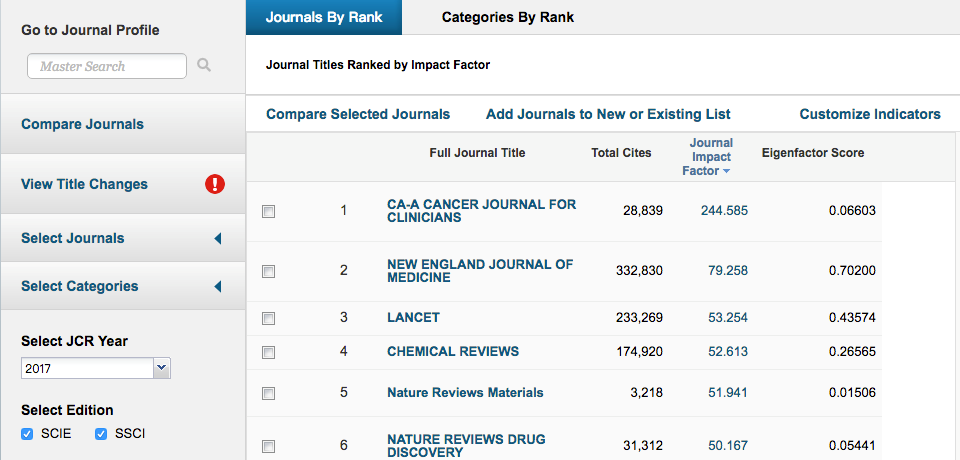Click impact factor value 51.941
Image resolution: width=960 pixels, height=460 pixels.
click(x=728, y=393)
